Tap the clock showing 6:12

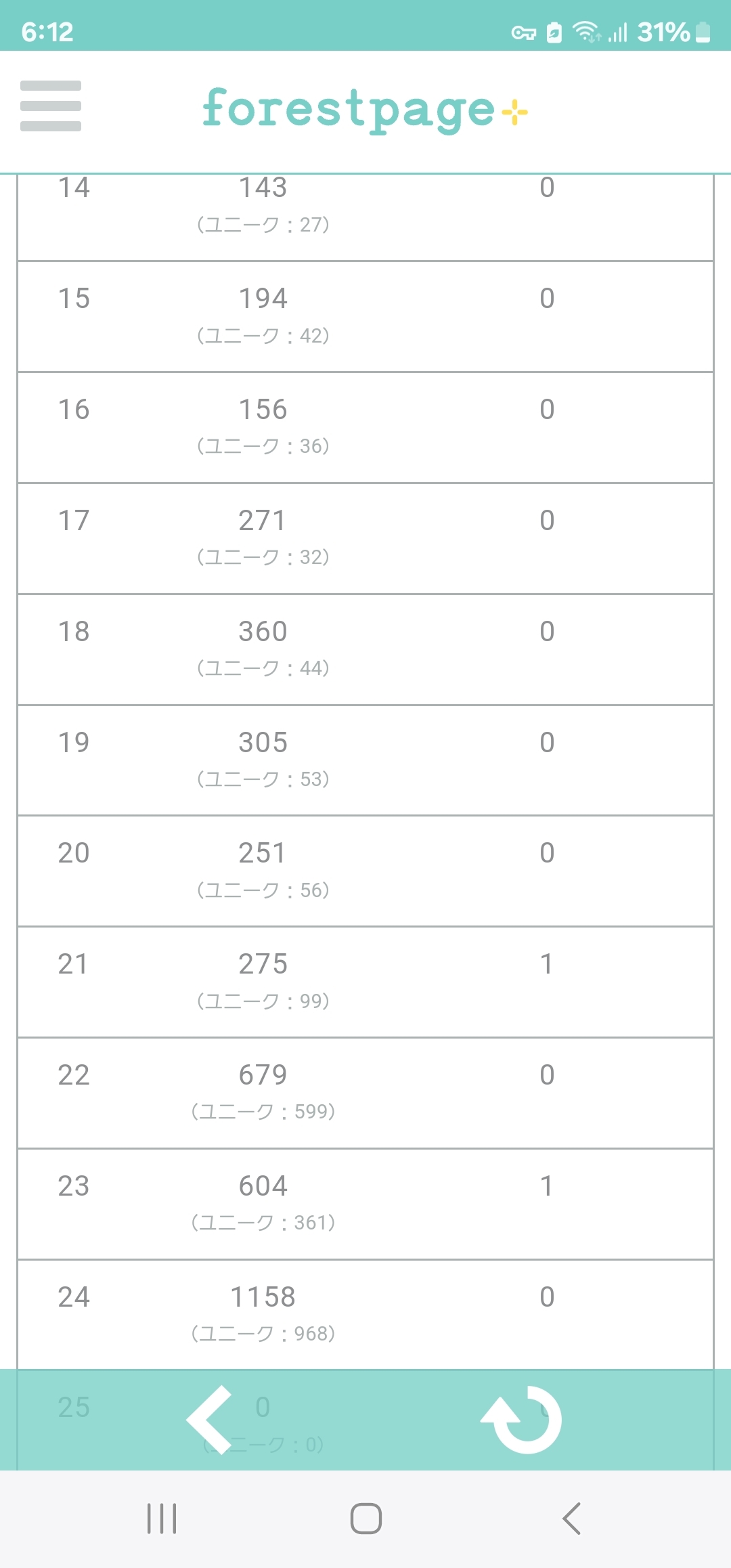(47, 32)
